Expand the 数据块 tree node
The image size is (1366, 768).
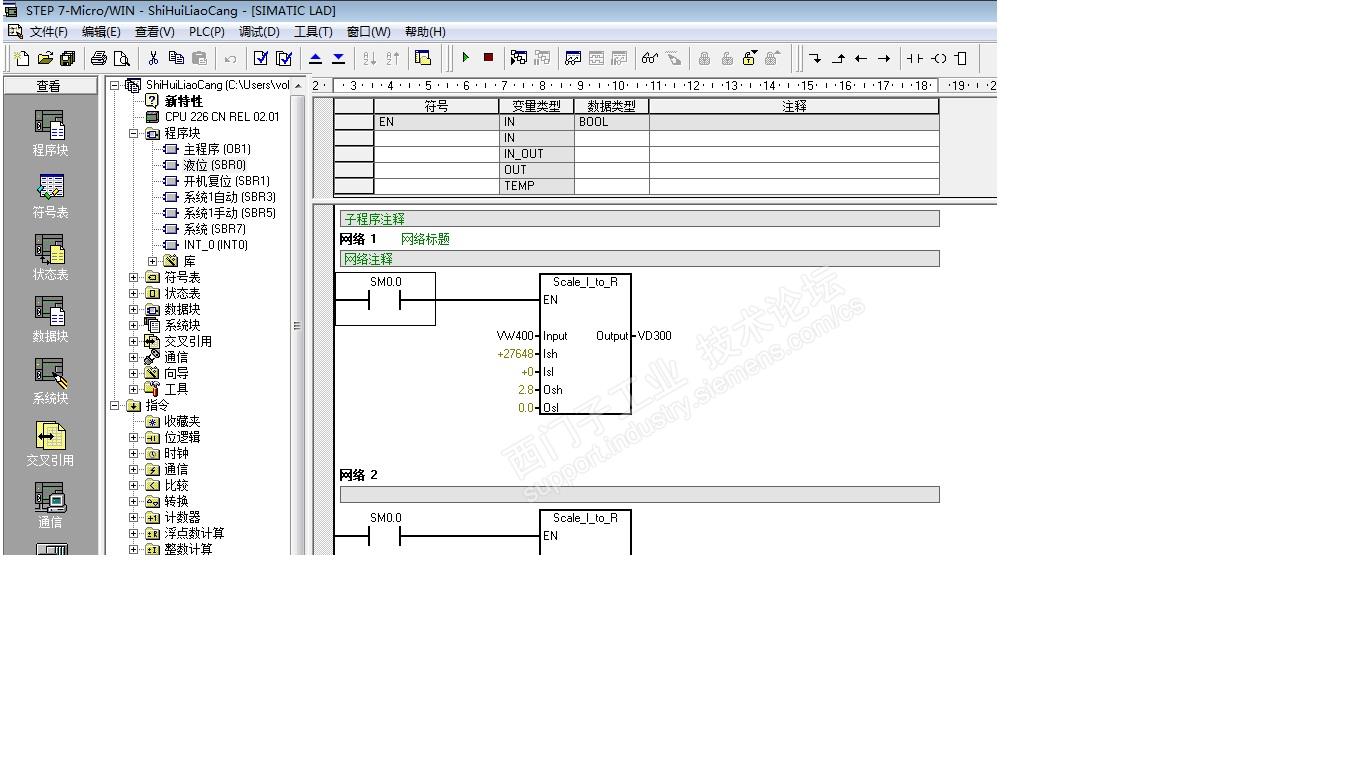pyautogui.click(x=134, y=309)
